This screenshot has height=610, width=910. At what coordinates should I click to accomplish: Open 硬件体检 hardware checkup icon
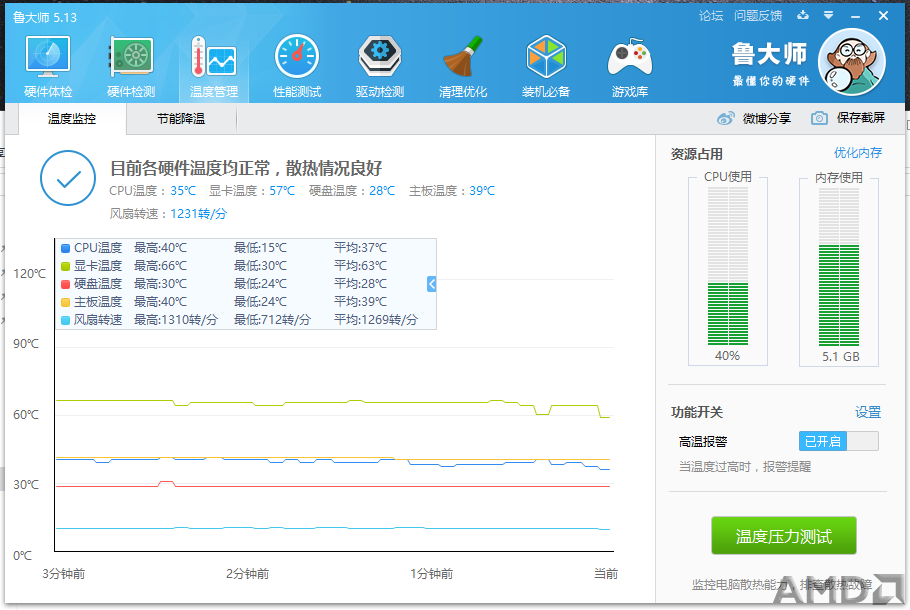pyautogui.click(x=48, y=57)
